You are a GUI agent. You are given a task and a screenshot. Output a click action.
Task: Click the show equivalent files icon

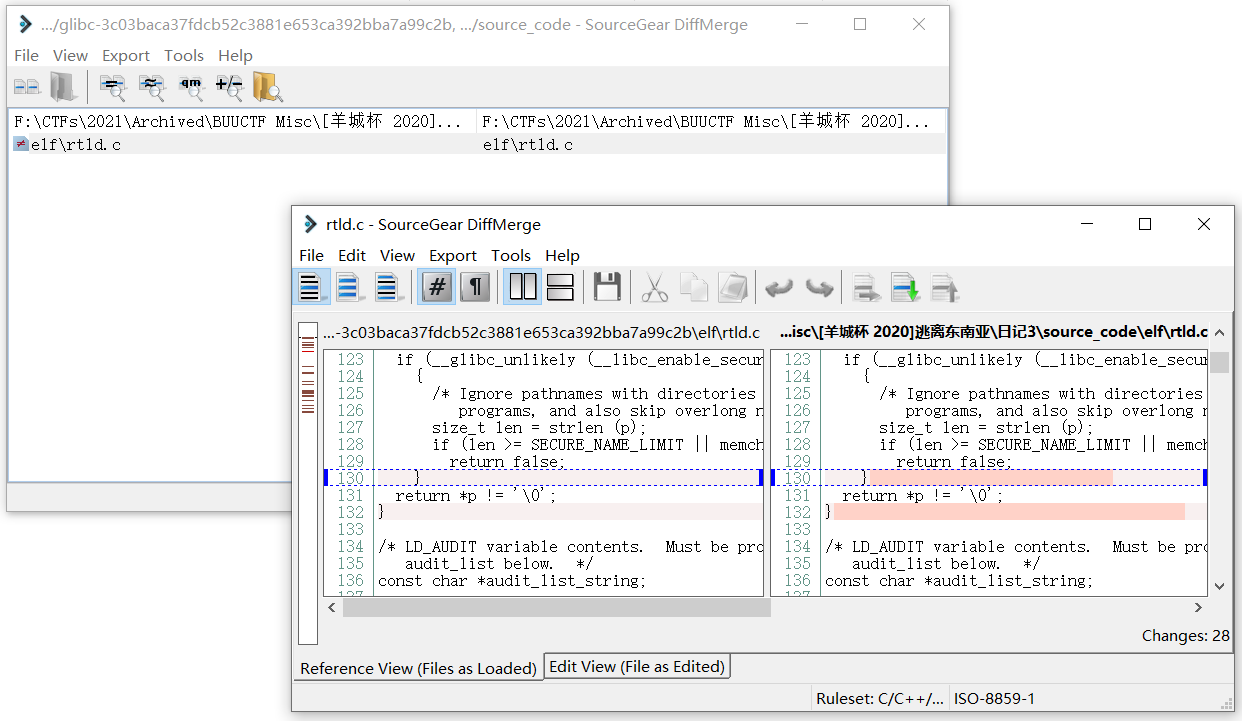(x=152, y=88)
